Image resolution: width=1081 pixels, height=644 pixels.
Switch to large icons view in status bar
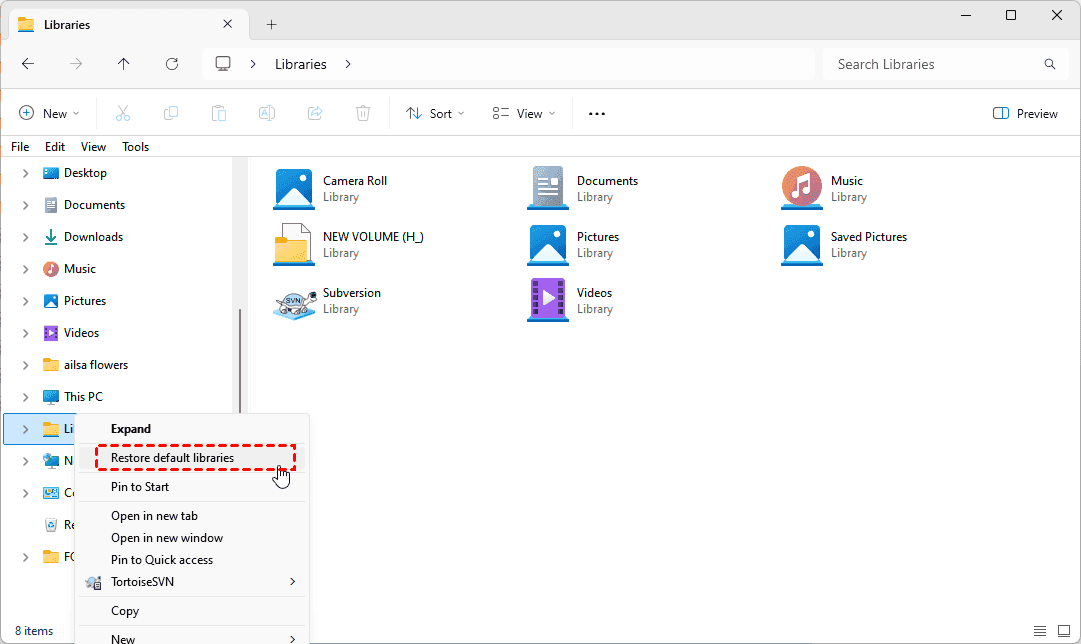pos(1064,631)
